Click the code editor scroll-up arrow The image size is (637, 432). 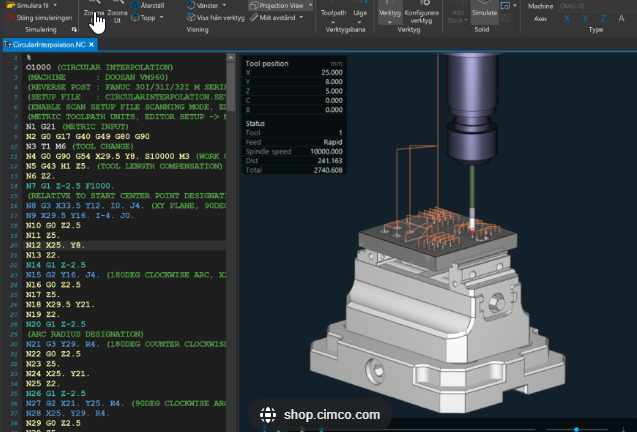[231, 58]
